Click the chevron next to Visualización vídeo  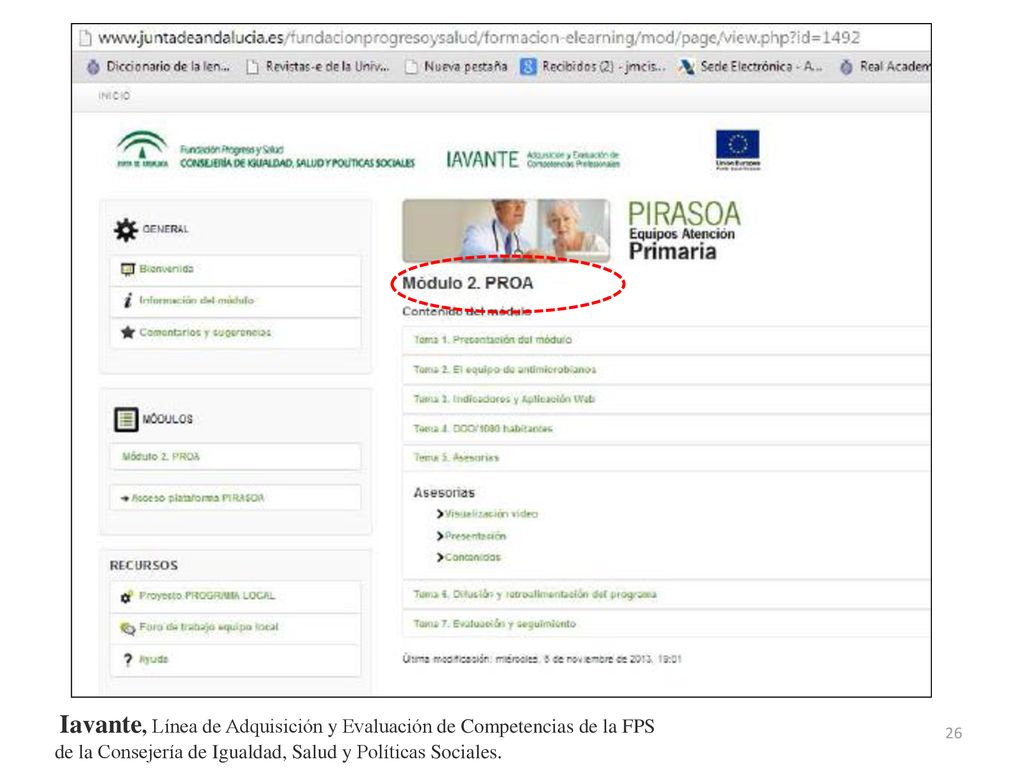pyautogui.click(x=440, y=514)
